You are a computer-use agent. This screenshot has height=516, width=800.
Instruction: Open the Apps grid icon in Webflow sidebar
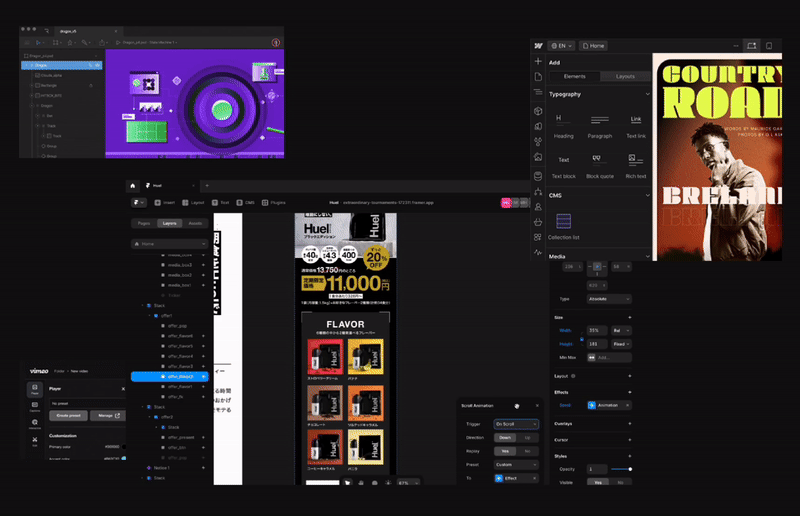tap(538, 237)
